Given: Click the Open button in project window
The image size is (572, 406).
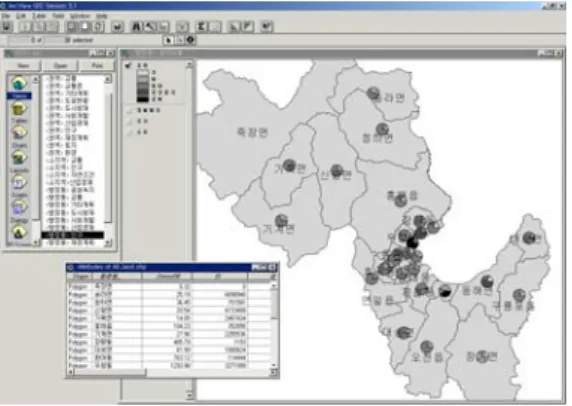Looking at the screenshot, I should 60,65.
